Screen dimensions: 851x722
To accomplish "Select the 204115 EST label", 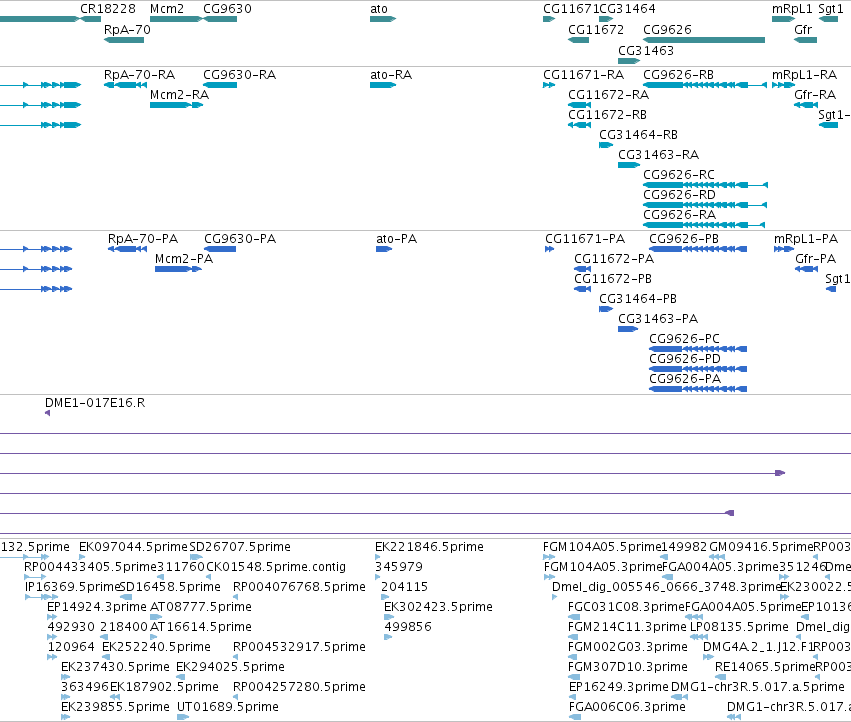I will coord(404,587).
